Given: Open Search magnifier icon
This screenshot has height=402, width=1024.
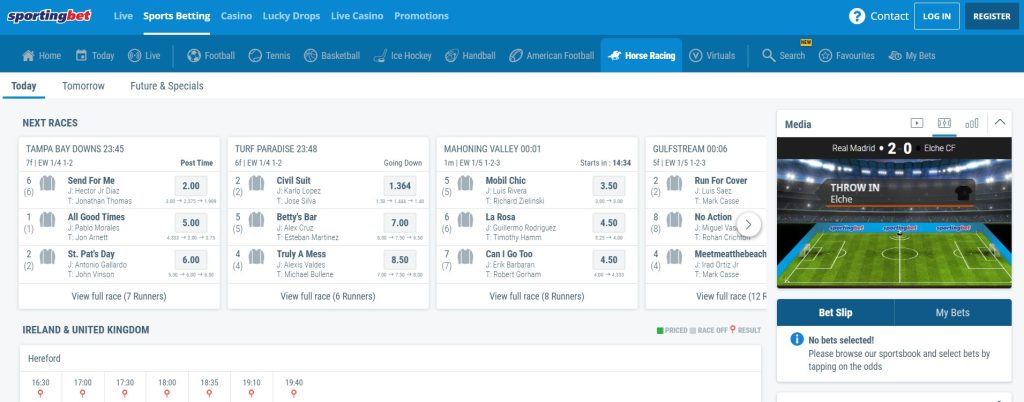Looking at the screenshot, I should click(769, 55).
